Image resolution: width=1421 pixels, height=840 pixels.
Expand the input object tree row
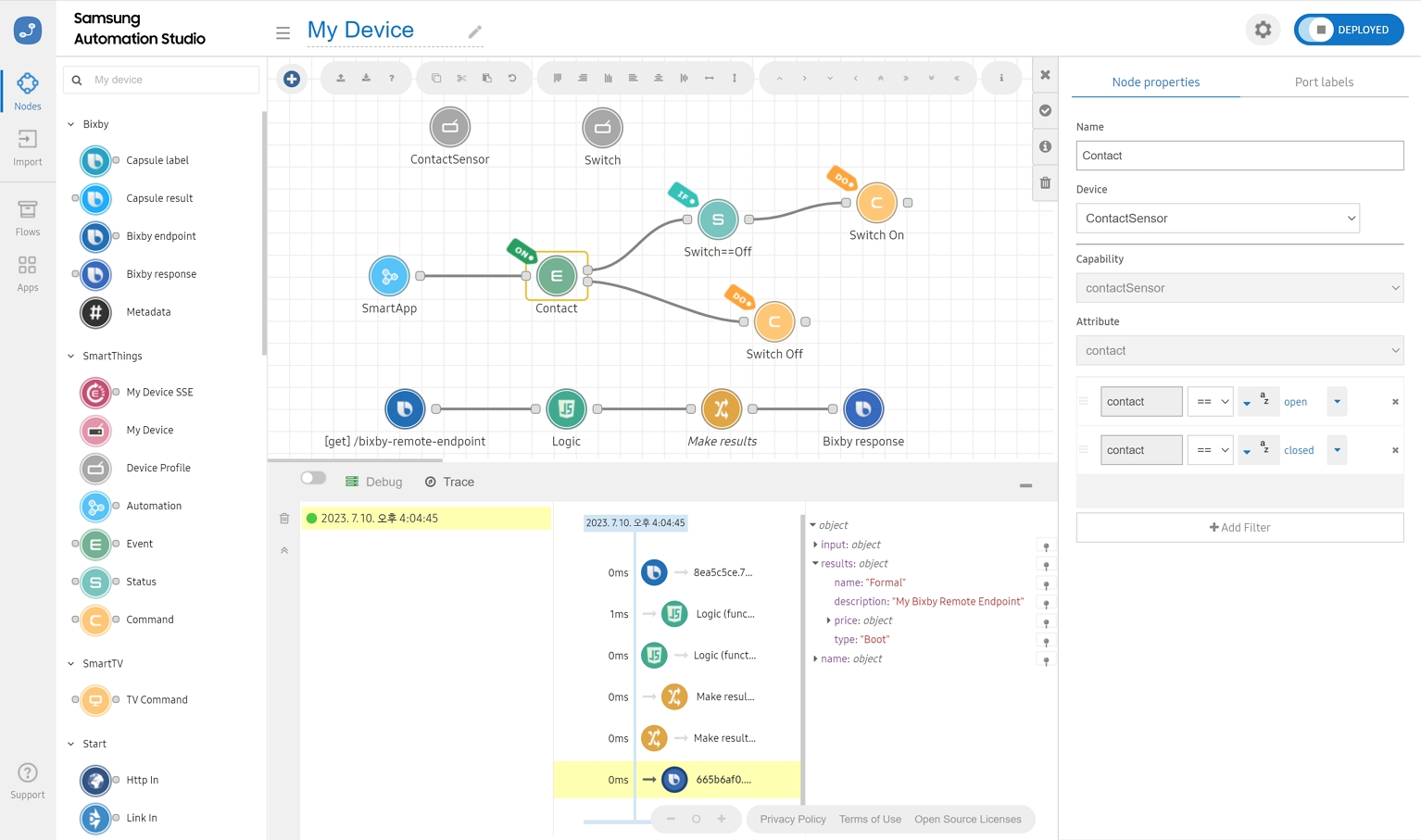tap(815, 545)
